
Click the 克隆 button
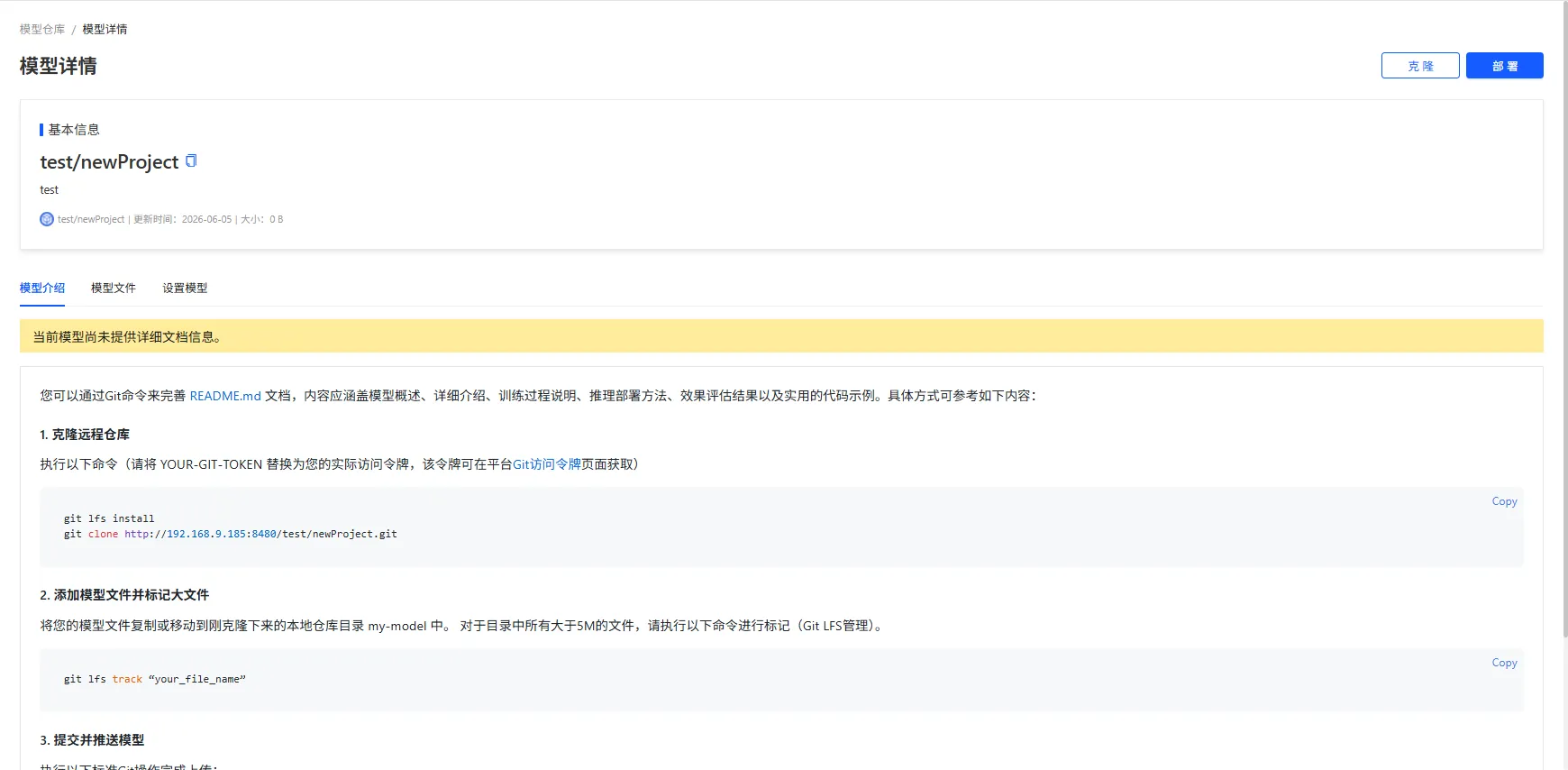tap(1420, 66)
